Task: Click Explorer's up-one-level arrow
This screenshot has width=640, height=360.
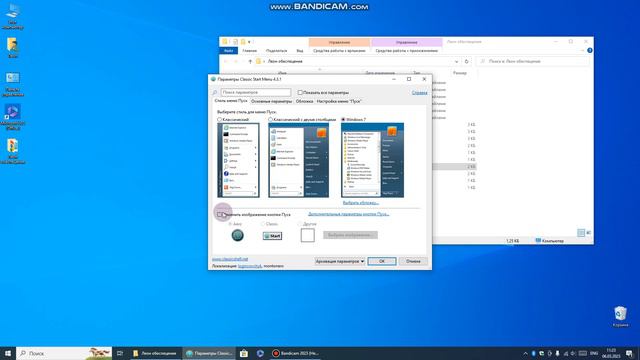Action: (250, 61)
